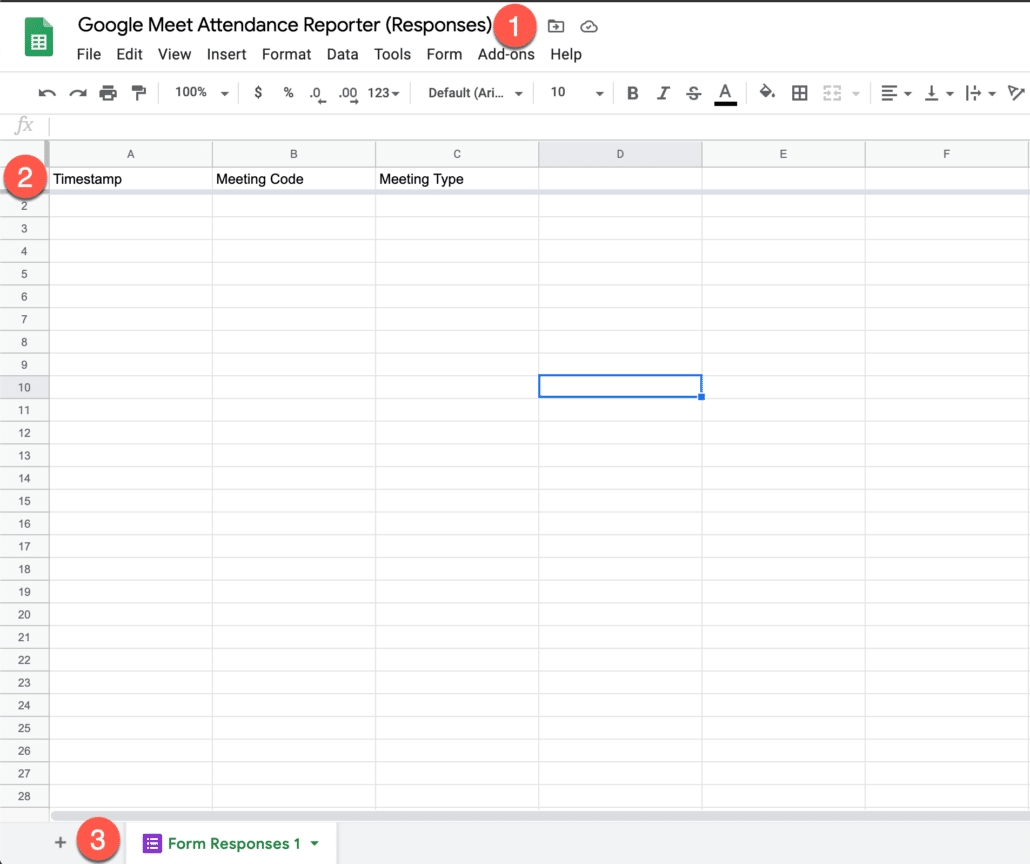Expand the merge cells dropdown arrow

pos(855,94)
